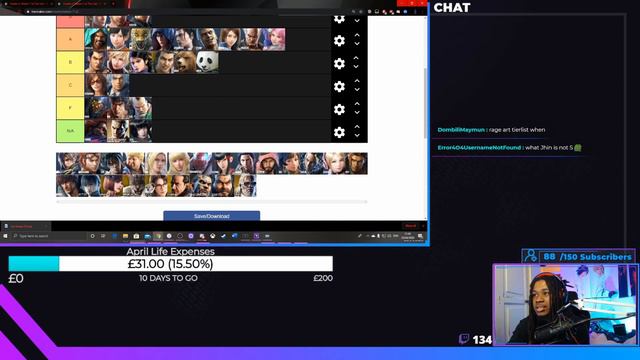Click the Twitch viewer count icon
This screenshot has width=640, height=360.
pyautogui.click(x=464, y=339)
